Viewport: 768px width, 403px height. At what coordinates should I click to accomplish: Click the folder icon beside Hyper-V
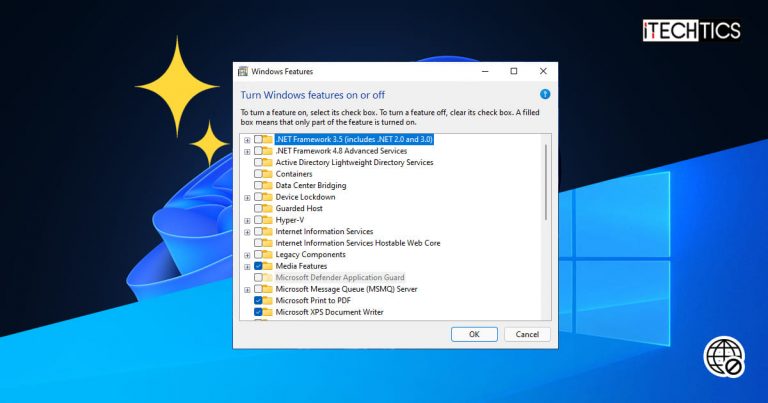(267, 220)
